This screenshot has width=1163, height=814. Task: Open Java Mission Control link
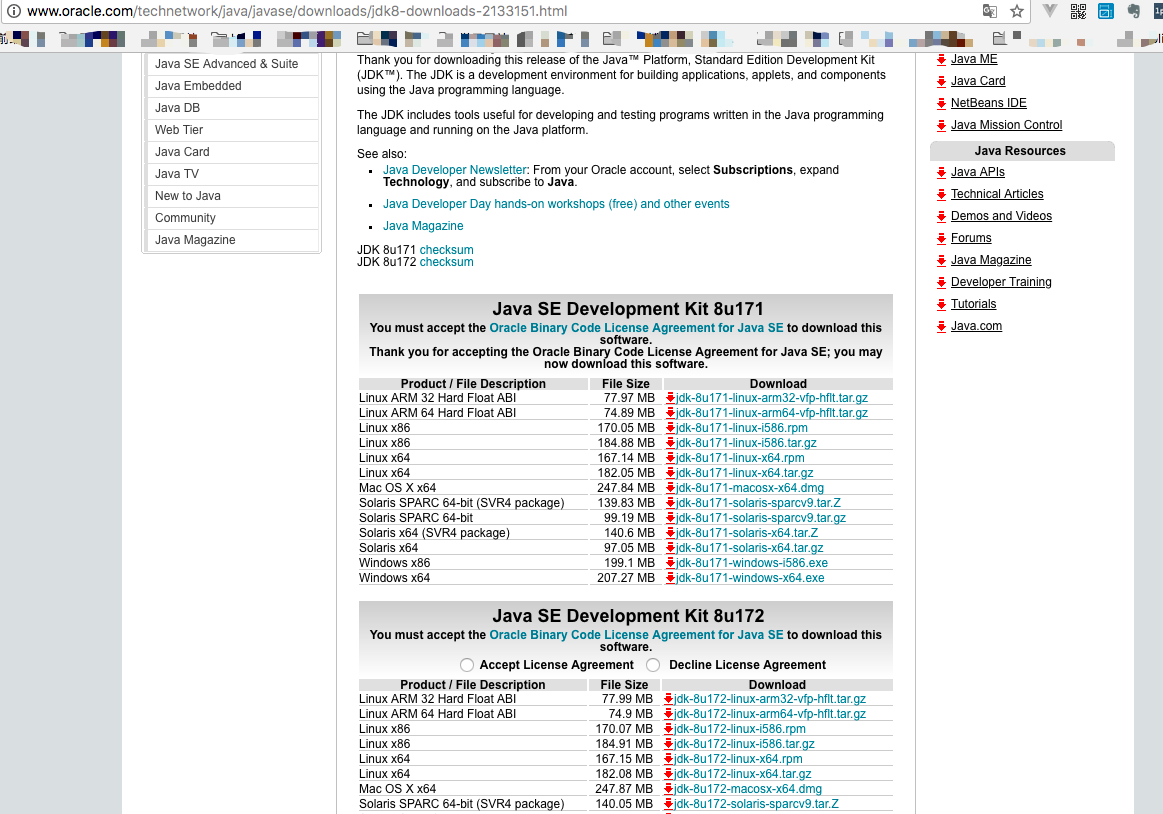[x=1006, y=125]
